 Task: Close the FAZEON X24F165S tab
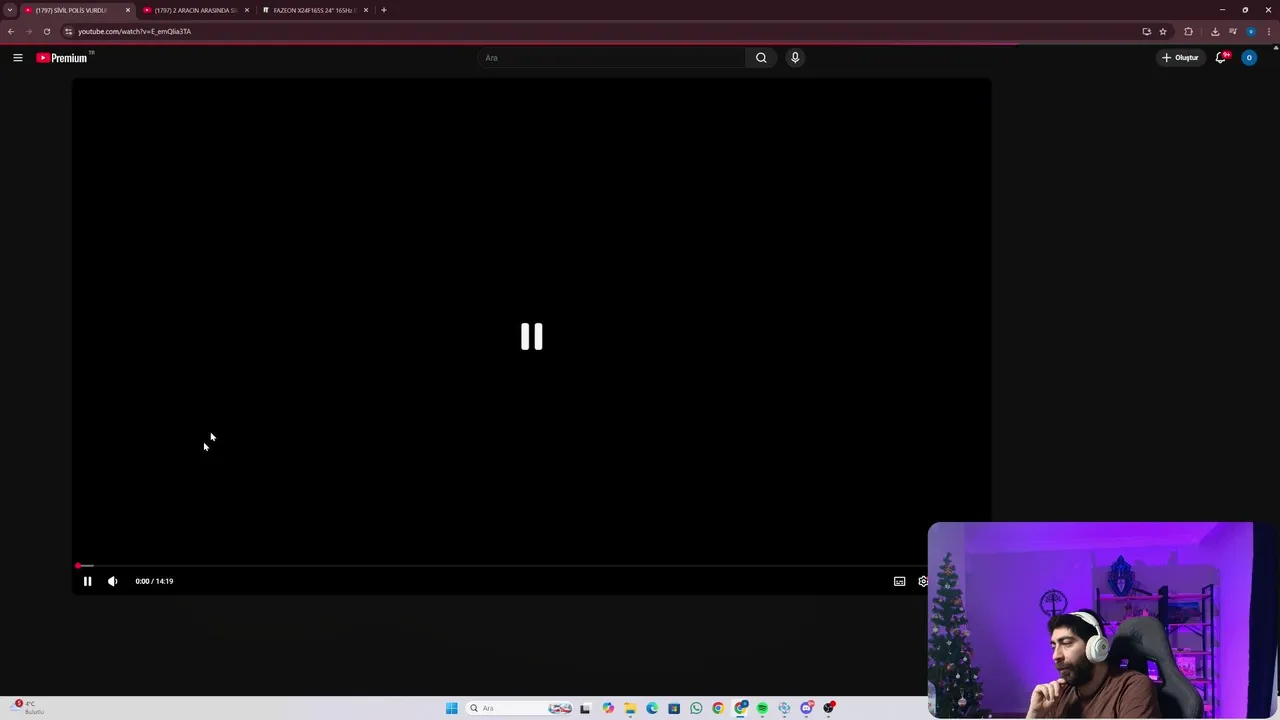(366, 10)
